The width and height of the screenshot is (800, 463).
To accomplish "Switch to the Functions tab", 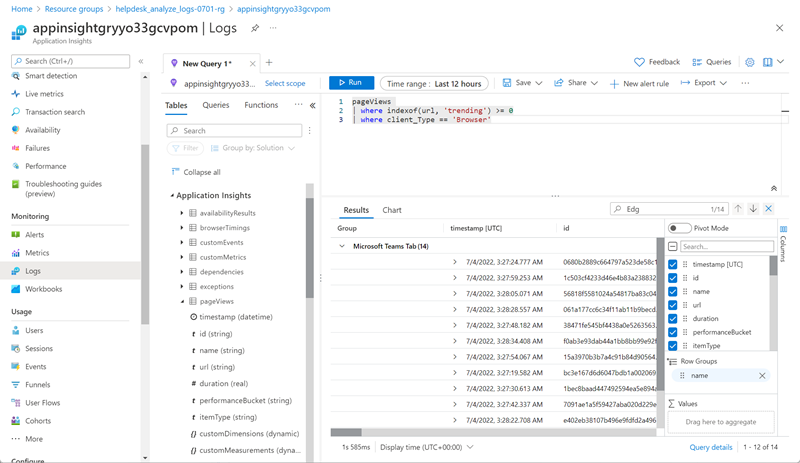I will tap(261, 105).
